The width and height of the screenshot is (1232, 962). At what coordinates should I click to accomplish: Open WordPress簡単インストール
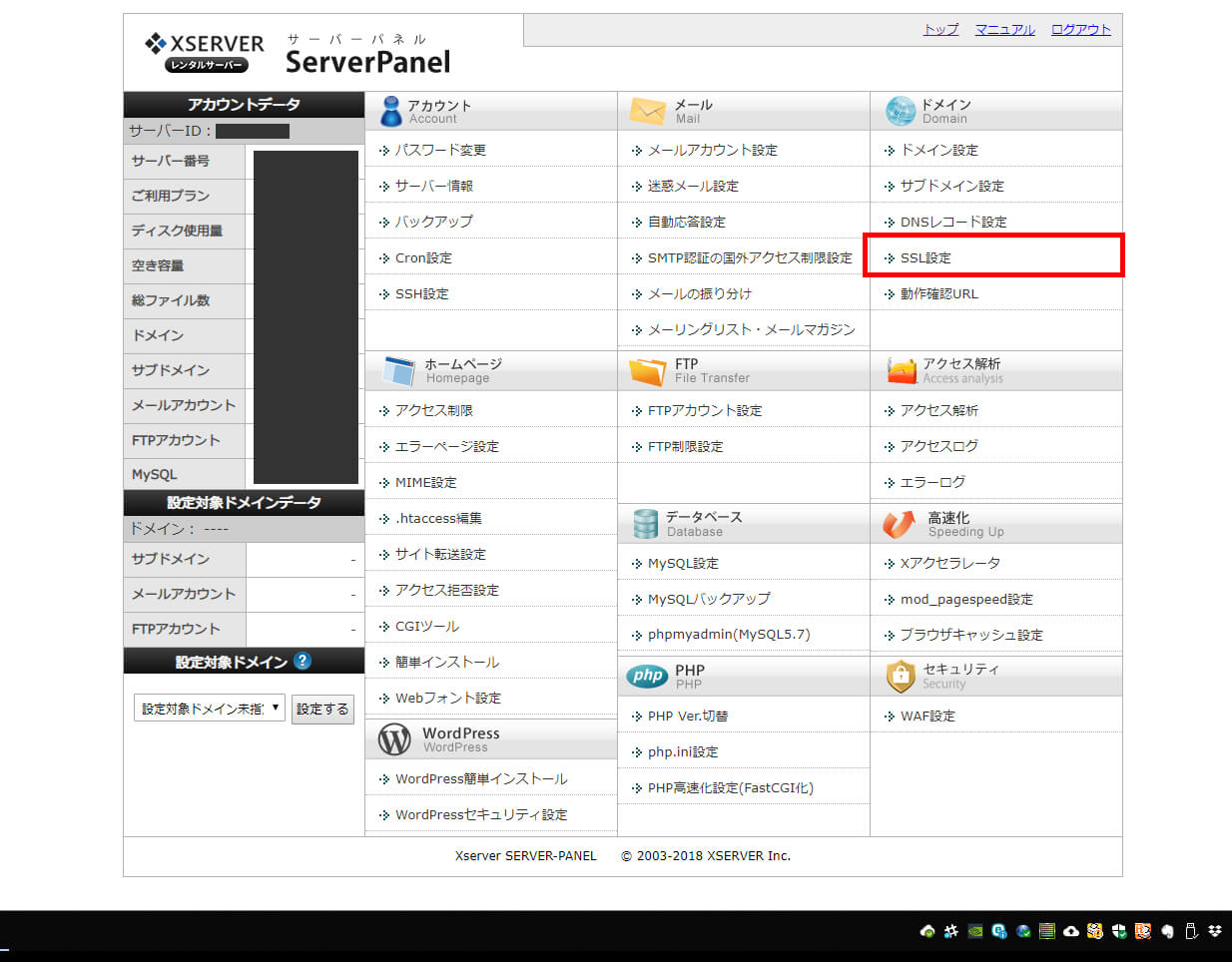pos(481,778)
